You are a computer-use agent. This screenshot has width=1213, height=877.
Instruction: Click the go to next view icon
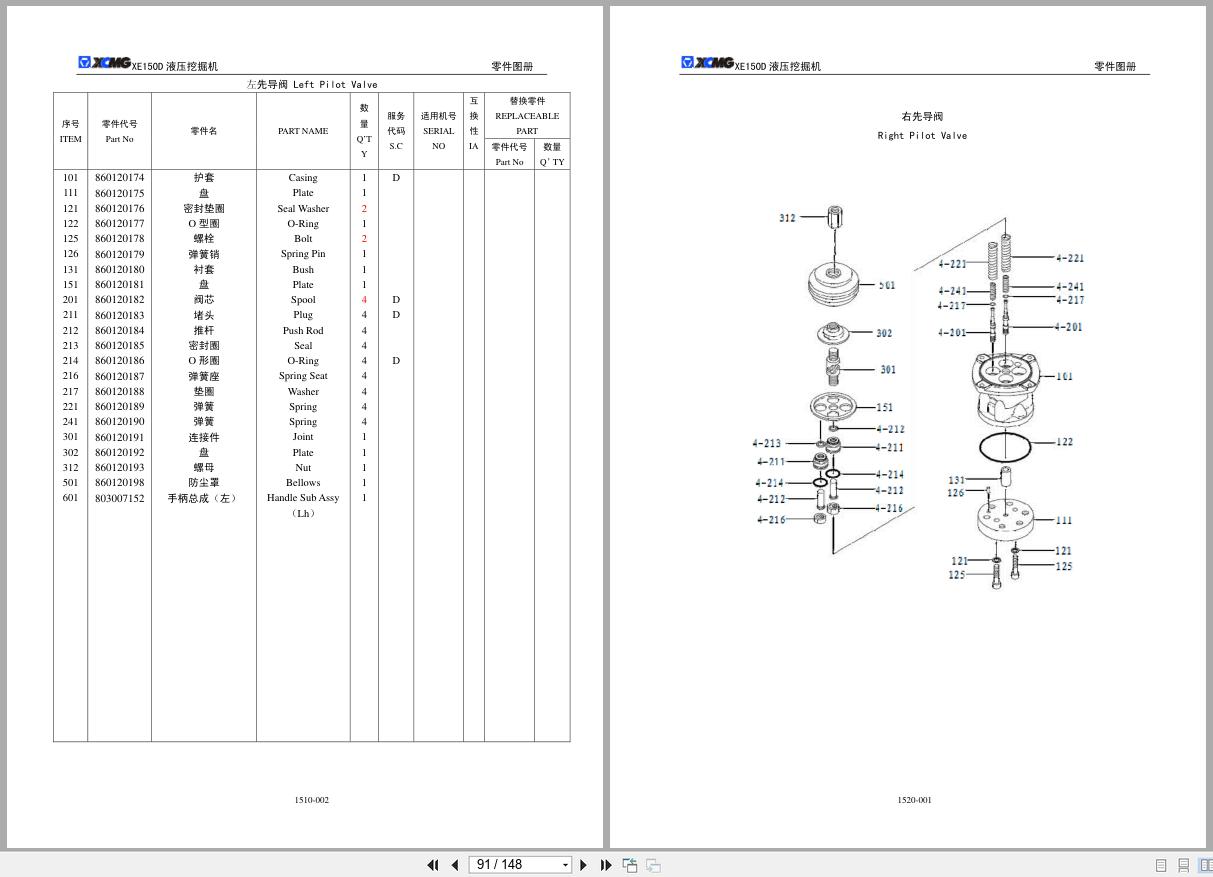coord(653,865)
